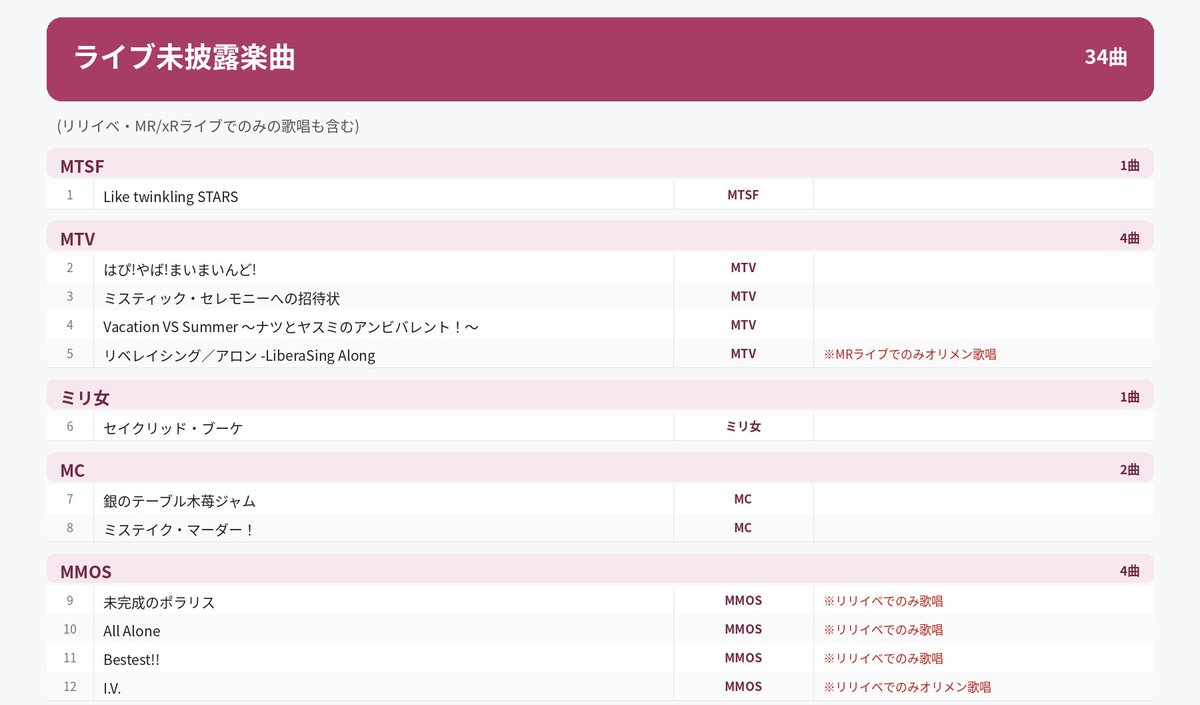
Task: Click the MTSF tag beside Like twinkling STARS
Action: (x=743, y=195)
